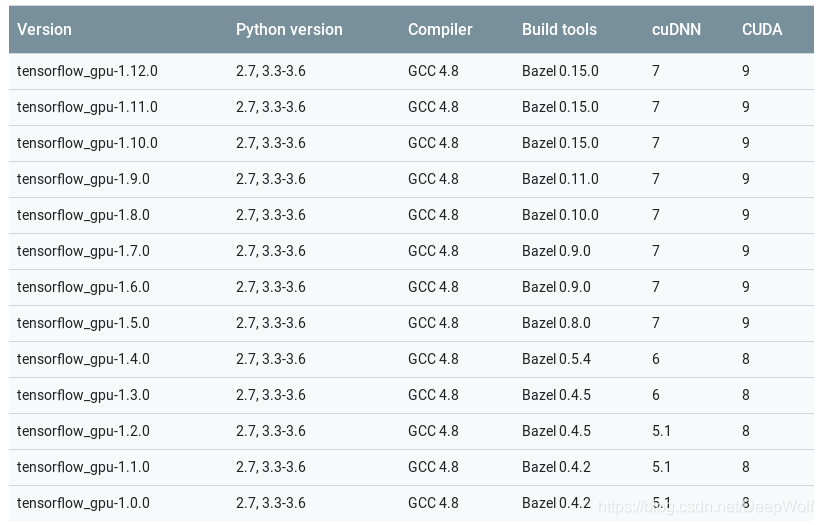The width and height of the screenshot is (824, 525).
Task: Click CUDA value 9 in the 1.12.0 row
Action: pyautogui.click(x=746, y=71)
